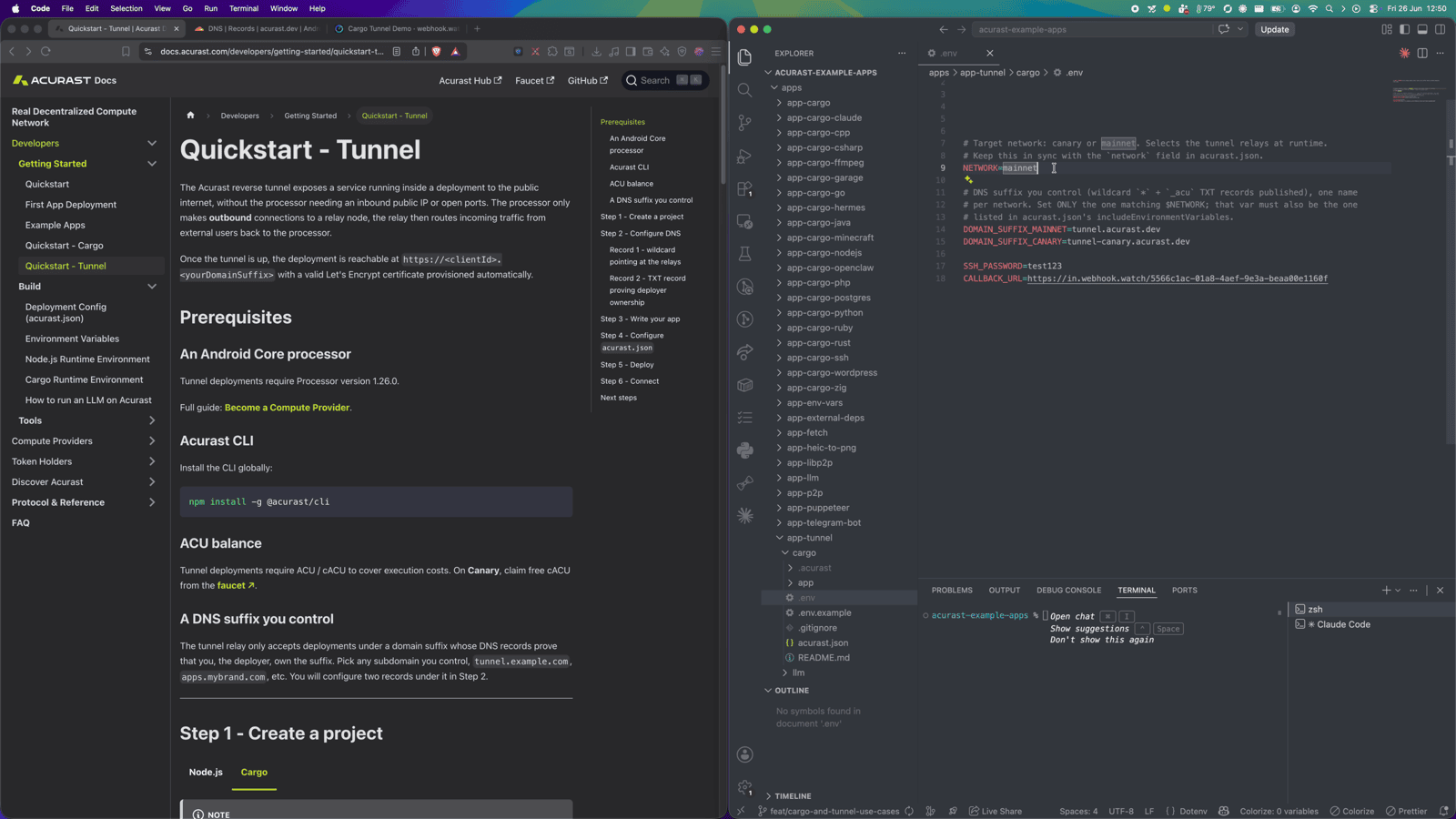The height and width of the screenshot is (819, 1456).
Task: Open acurast.json in the Explorer
Action: (x=823, y=643)
